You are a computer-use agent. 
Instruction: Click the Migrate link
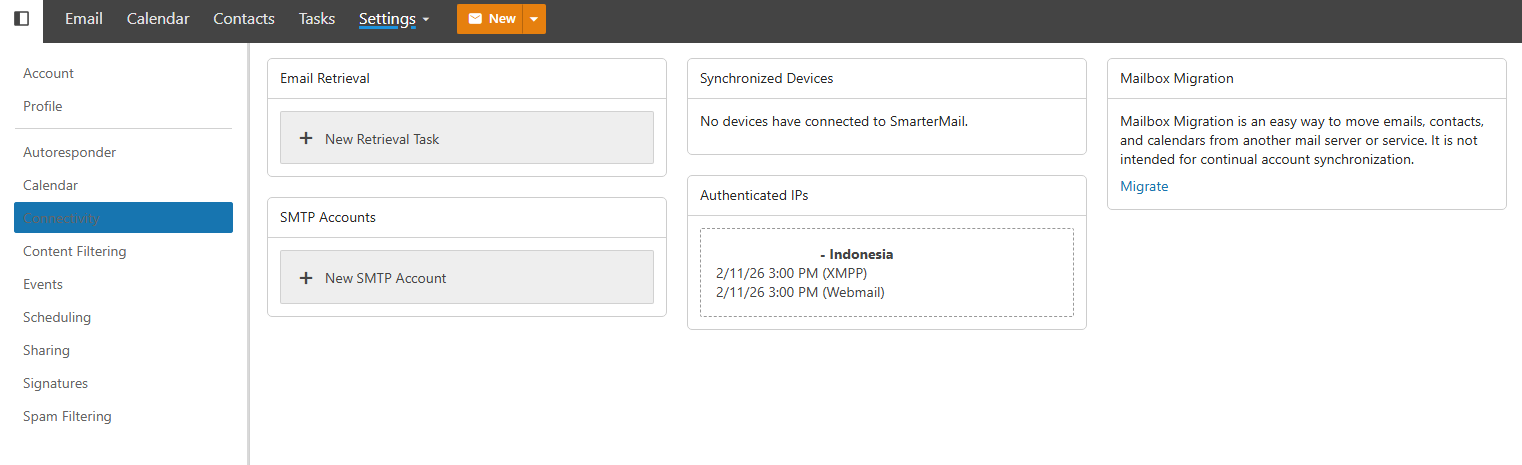coord(1144,186)
